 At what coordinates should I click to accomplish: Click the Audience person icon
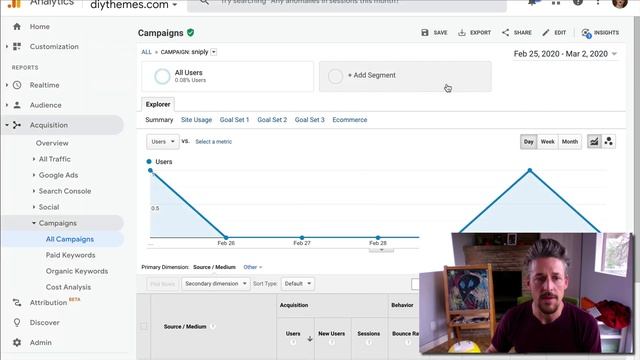pos(17,105)
